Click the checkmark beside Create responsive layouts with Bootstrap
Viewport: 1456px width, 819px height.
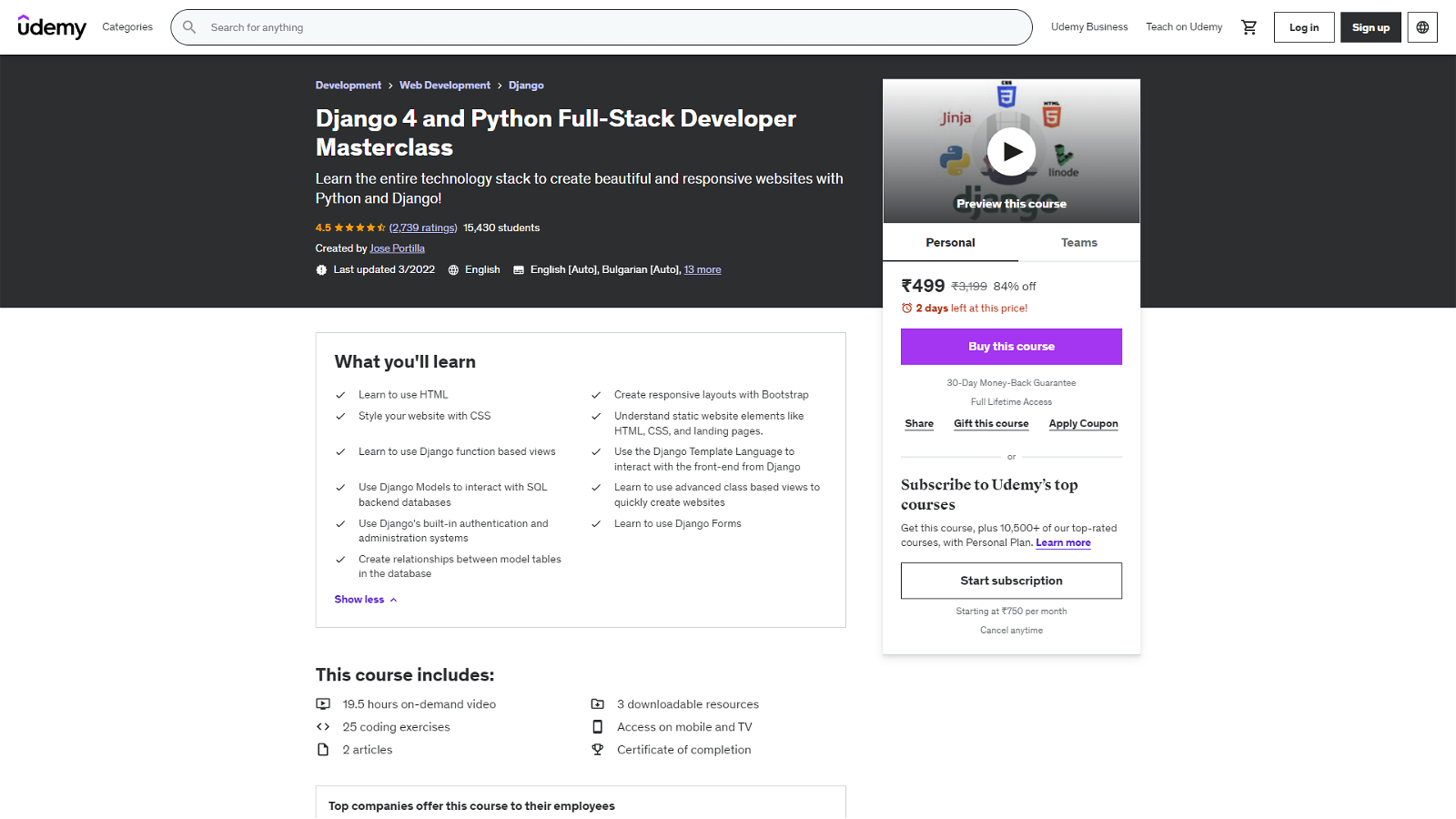pyautogui.click(x=596, y=395)
